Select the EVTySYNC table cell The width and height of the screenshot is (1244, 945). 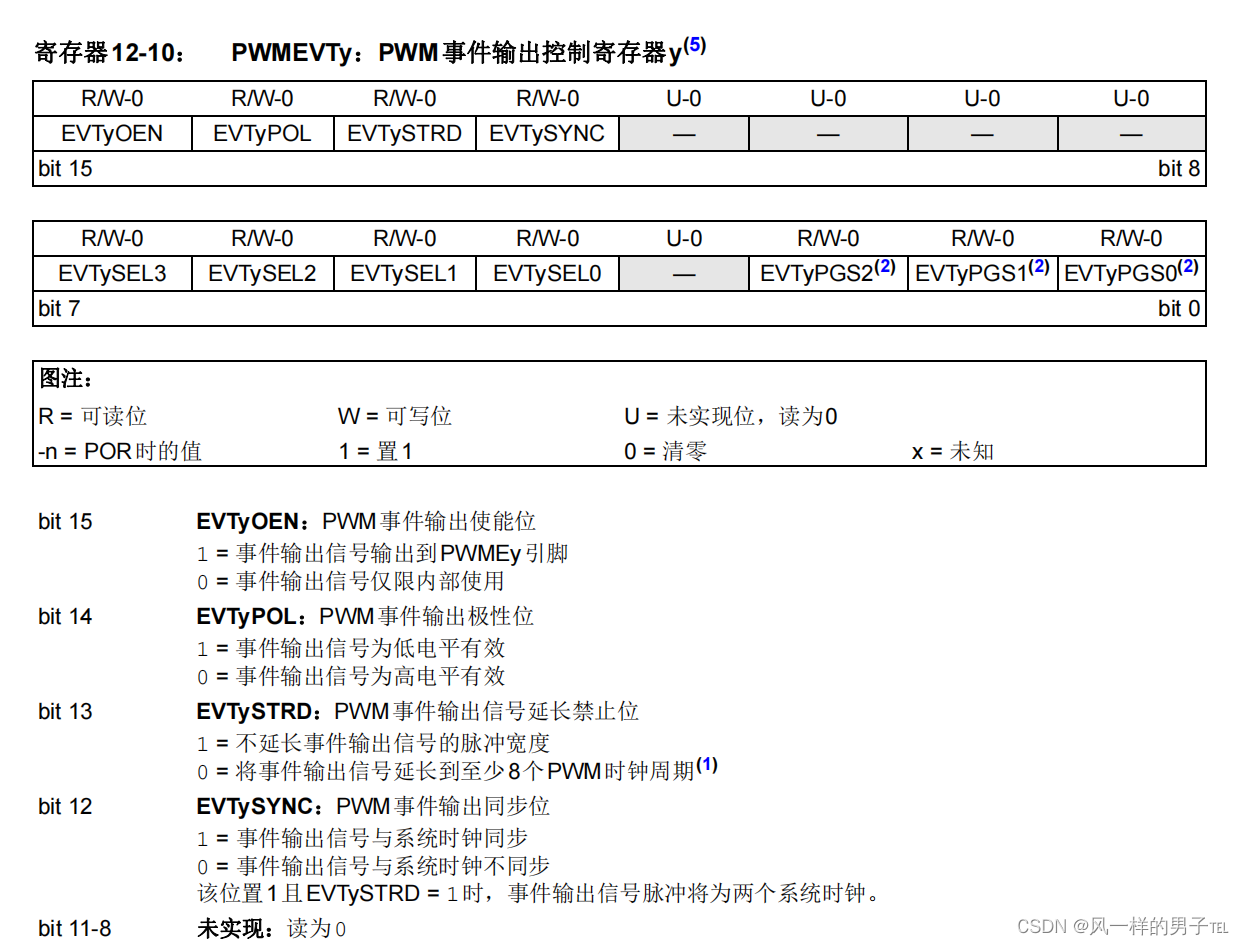coord(547,134)
